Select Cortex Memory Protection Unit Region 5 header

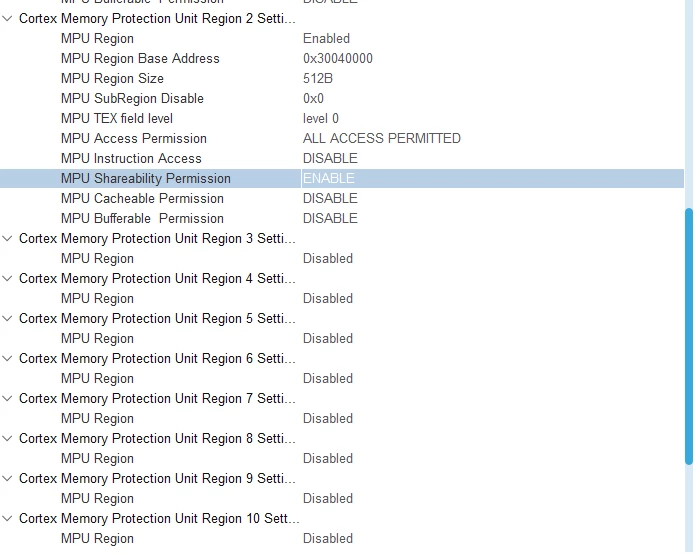(157, 318)
